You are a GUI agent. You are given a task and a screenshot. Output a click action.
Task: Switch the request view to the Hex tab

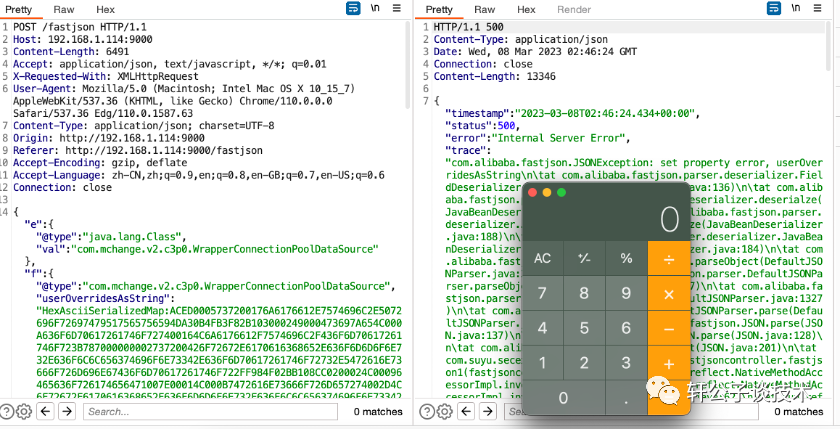click(106, 10)
